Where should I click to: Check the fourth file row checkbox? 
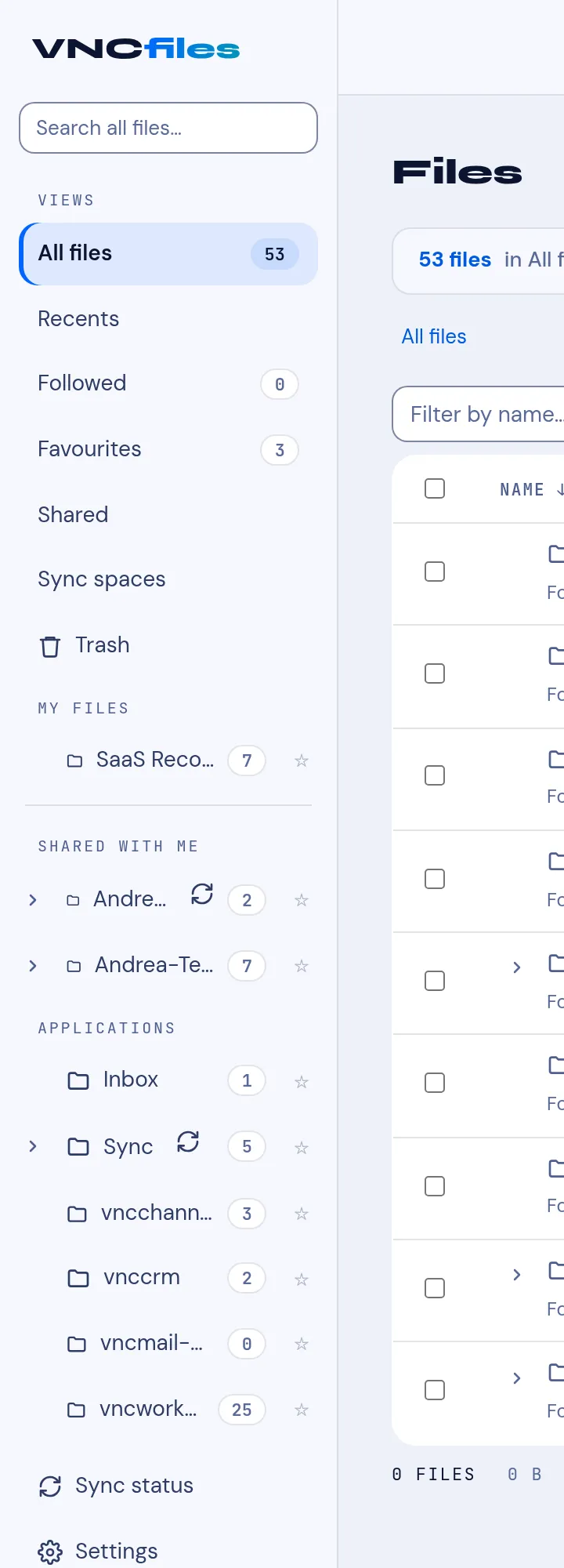[x=435, y=879]
